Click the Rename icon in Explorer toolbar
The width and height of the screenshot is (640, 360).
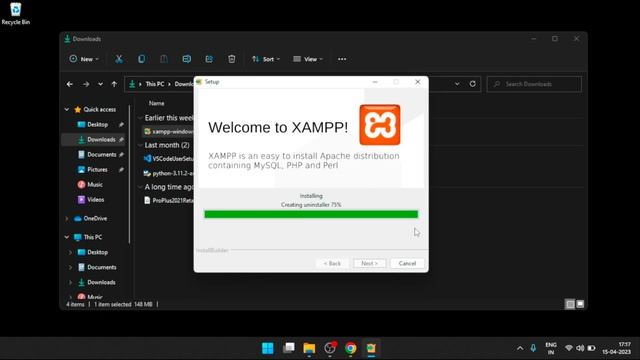tap(187, 59)
